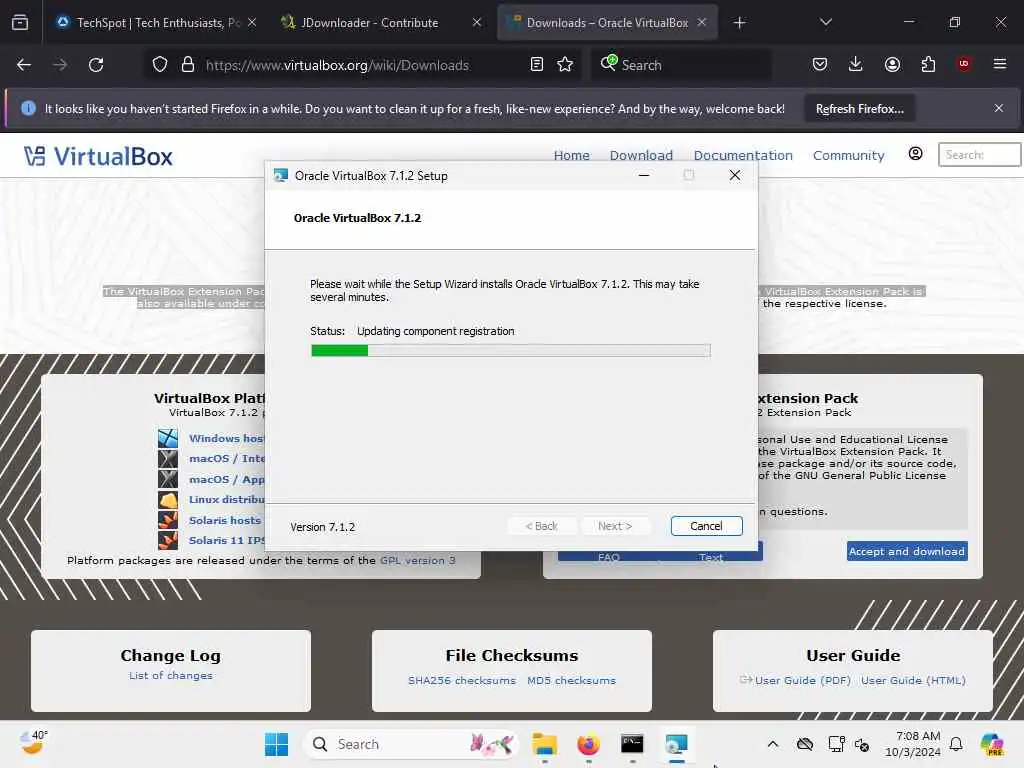The width and height of the screenshot is (1024, 768).
Task: Click Cancel in the Setup wizard
Action: click(x=706, y=526)
